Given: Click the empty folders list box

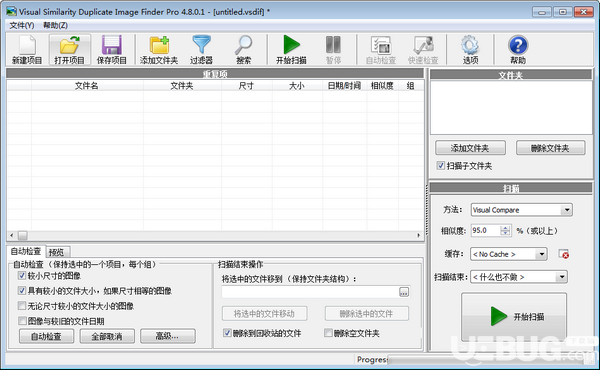Looking at the screenshot, I should (x=511, y=107).
